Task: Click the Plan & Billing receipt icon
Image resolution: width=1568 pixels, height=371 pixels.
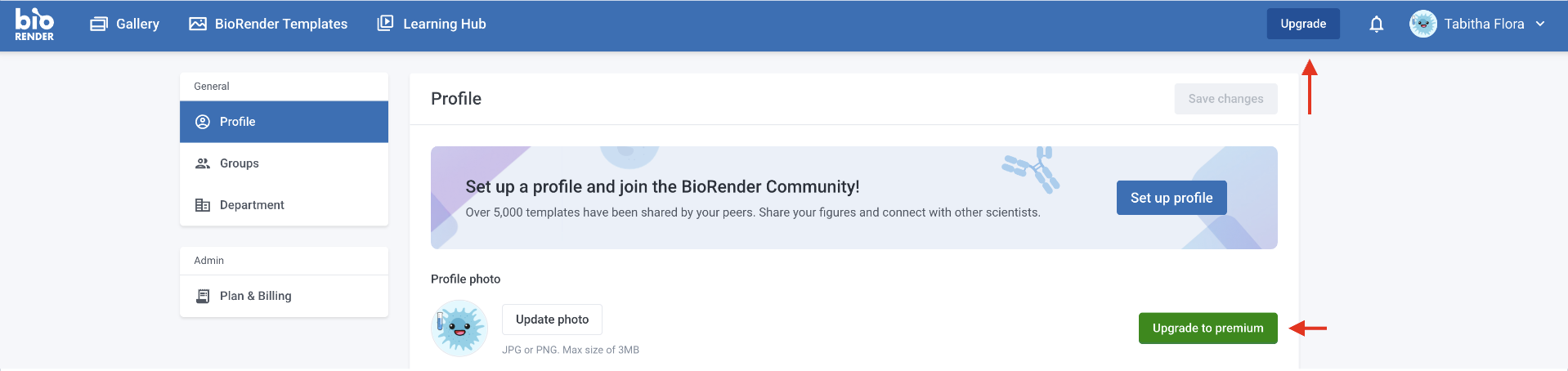Action: 203,296
